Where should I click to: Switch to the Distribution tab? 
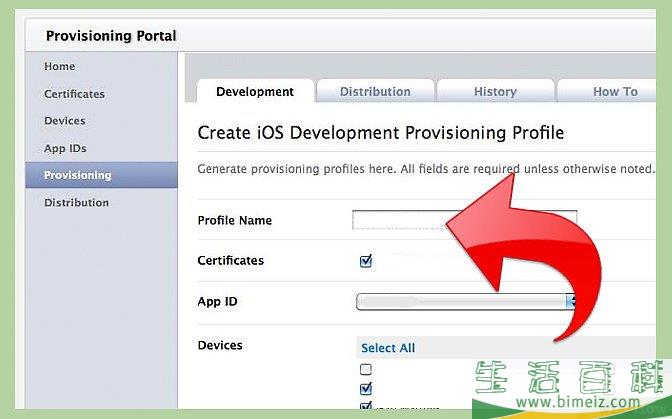point(375,91)
